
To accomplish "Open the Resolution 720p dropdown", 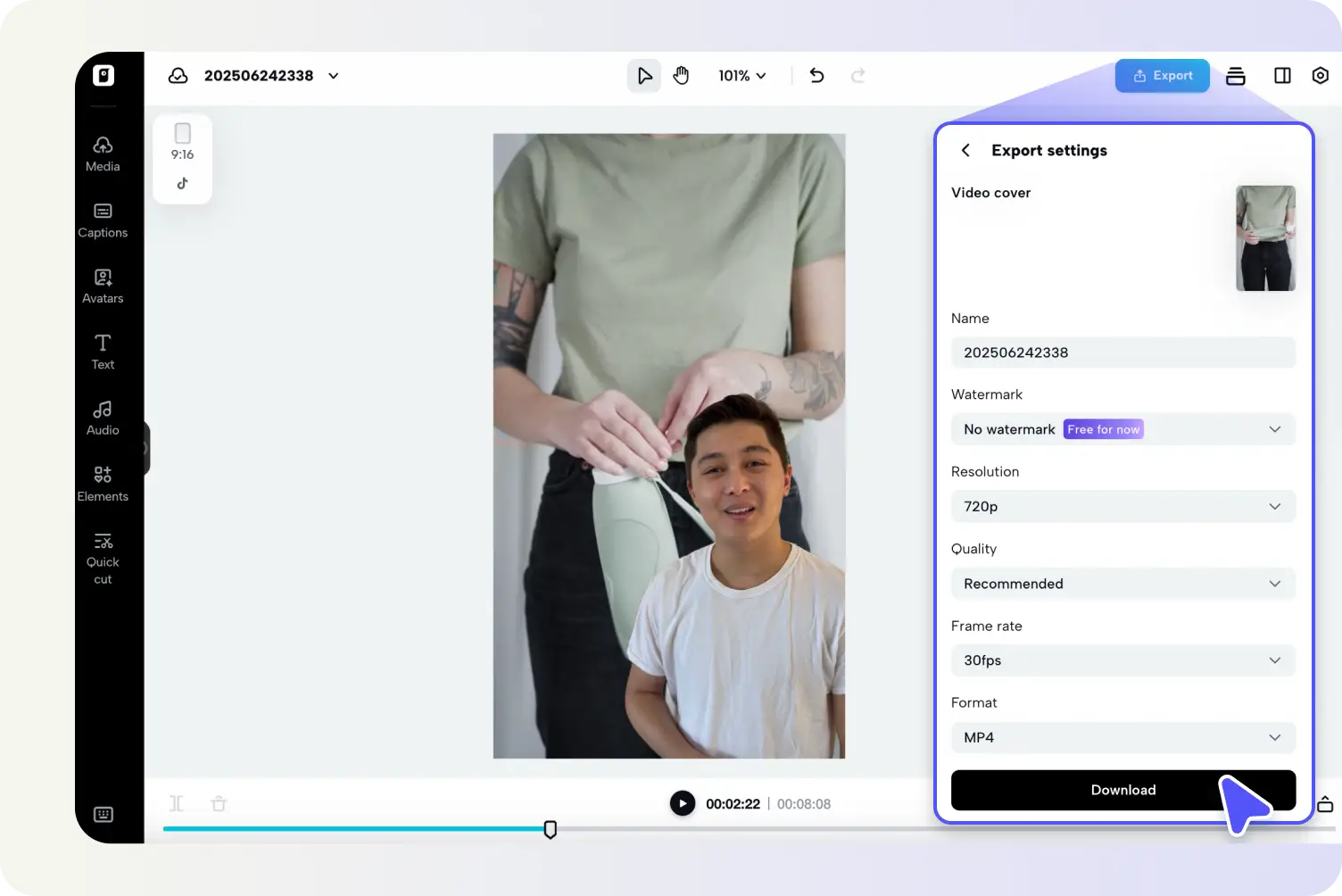I will click(1122, 506).
